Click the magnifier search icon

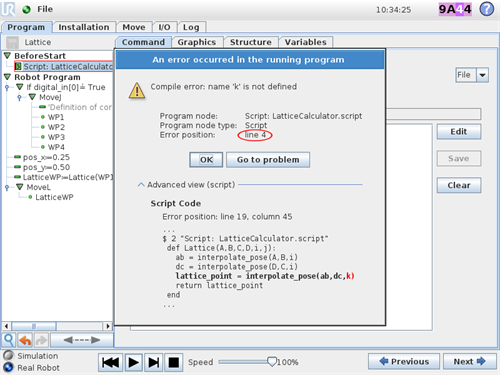[9, 340]
